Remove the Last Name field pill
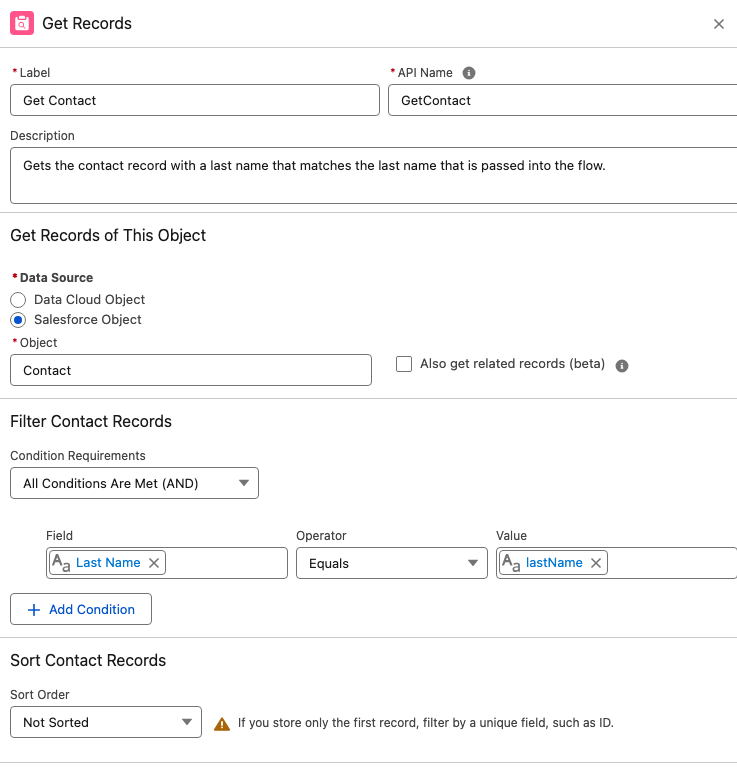 [154, 563]
